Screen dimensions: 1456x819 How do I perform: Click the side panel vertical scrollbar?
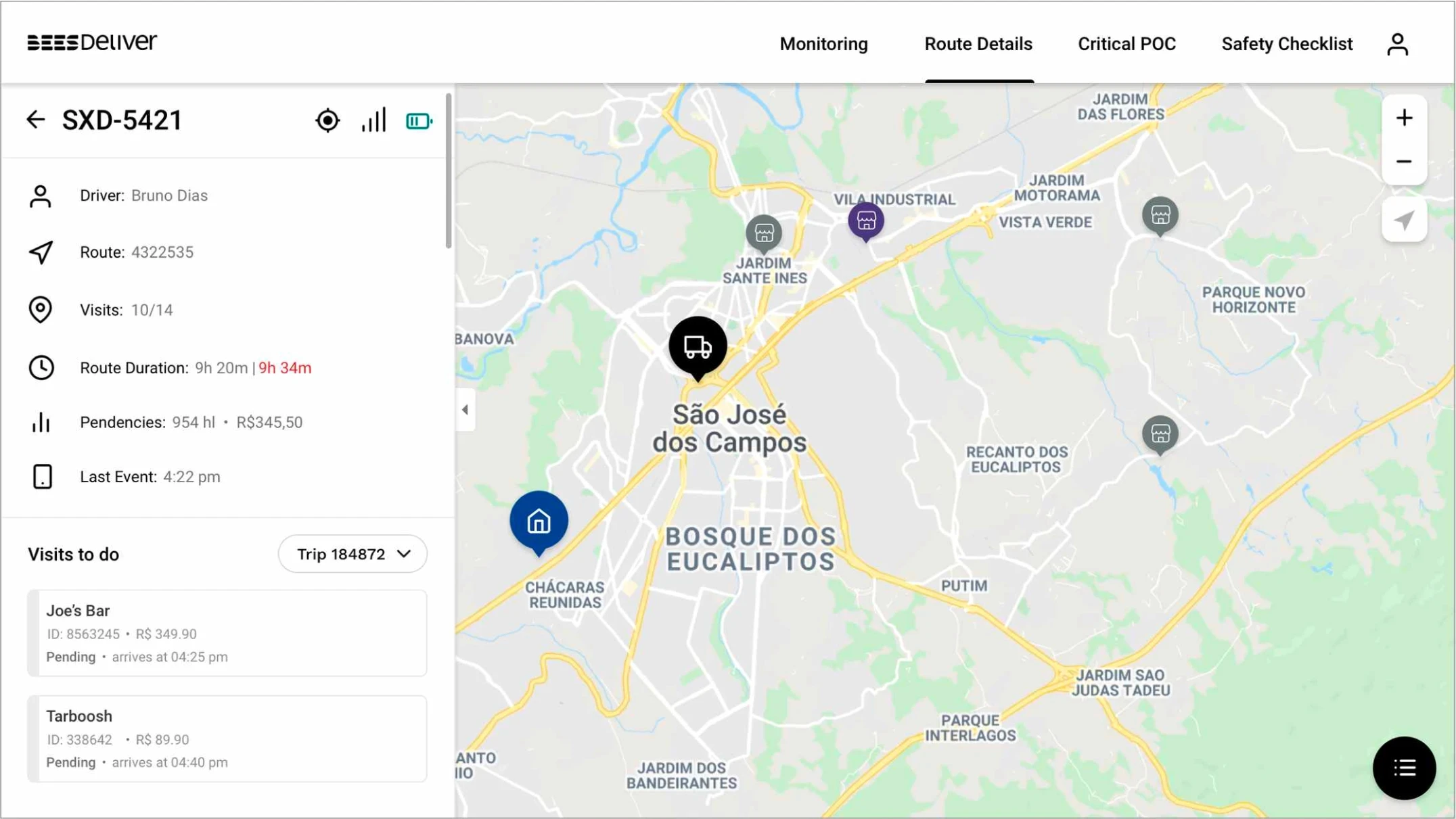coord(448,171)
